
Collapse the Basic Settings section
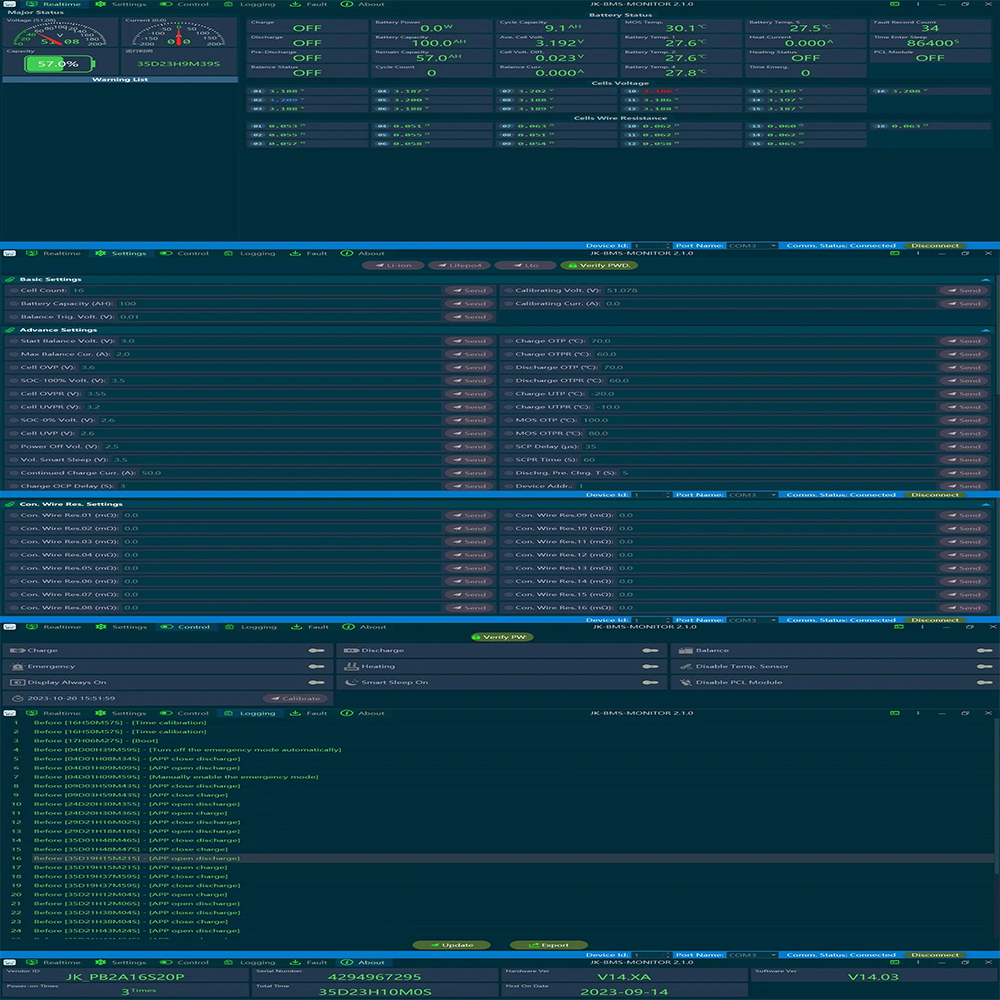click(986, 280)
